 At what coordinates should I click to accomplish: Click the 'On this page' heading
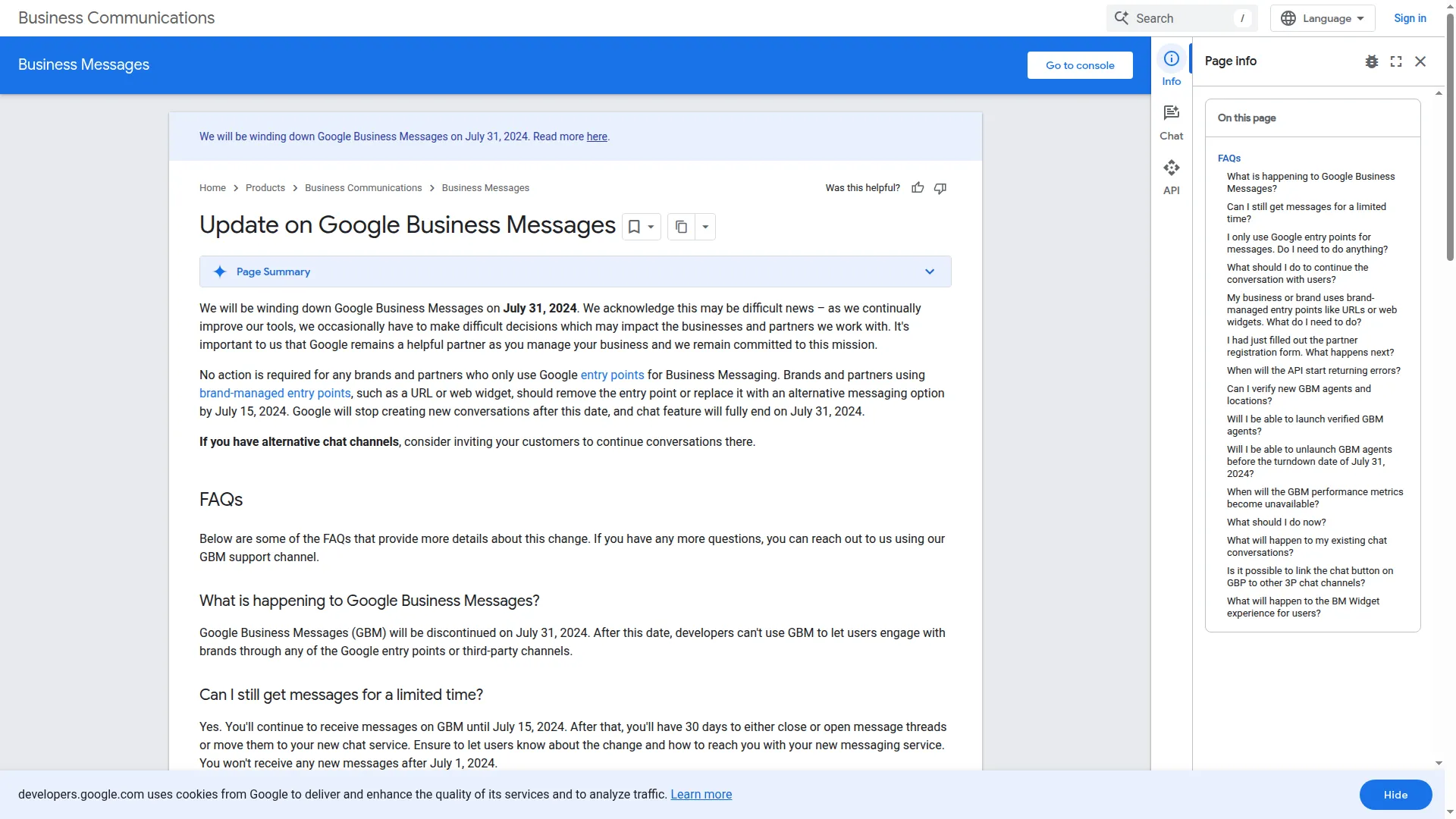pyautogui.click(x=1247, y=118)
